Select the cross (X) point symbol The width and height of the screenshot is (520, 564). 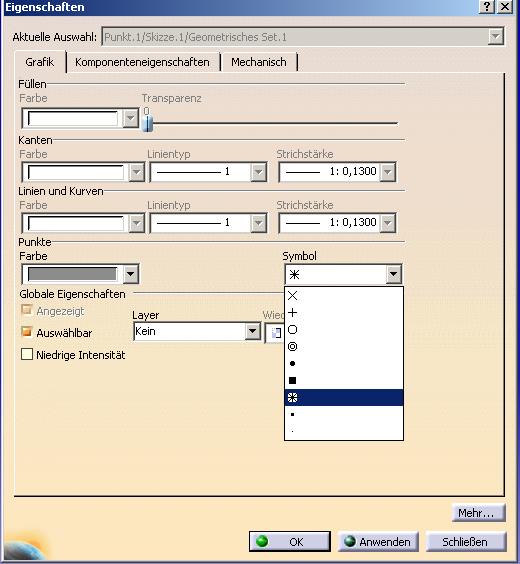click(x=343, y=296)
